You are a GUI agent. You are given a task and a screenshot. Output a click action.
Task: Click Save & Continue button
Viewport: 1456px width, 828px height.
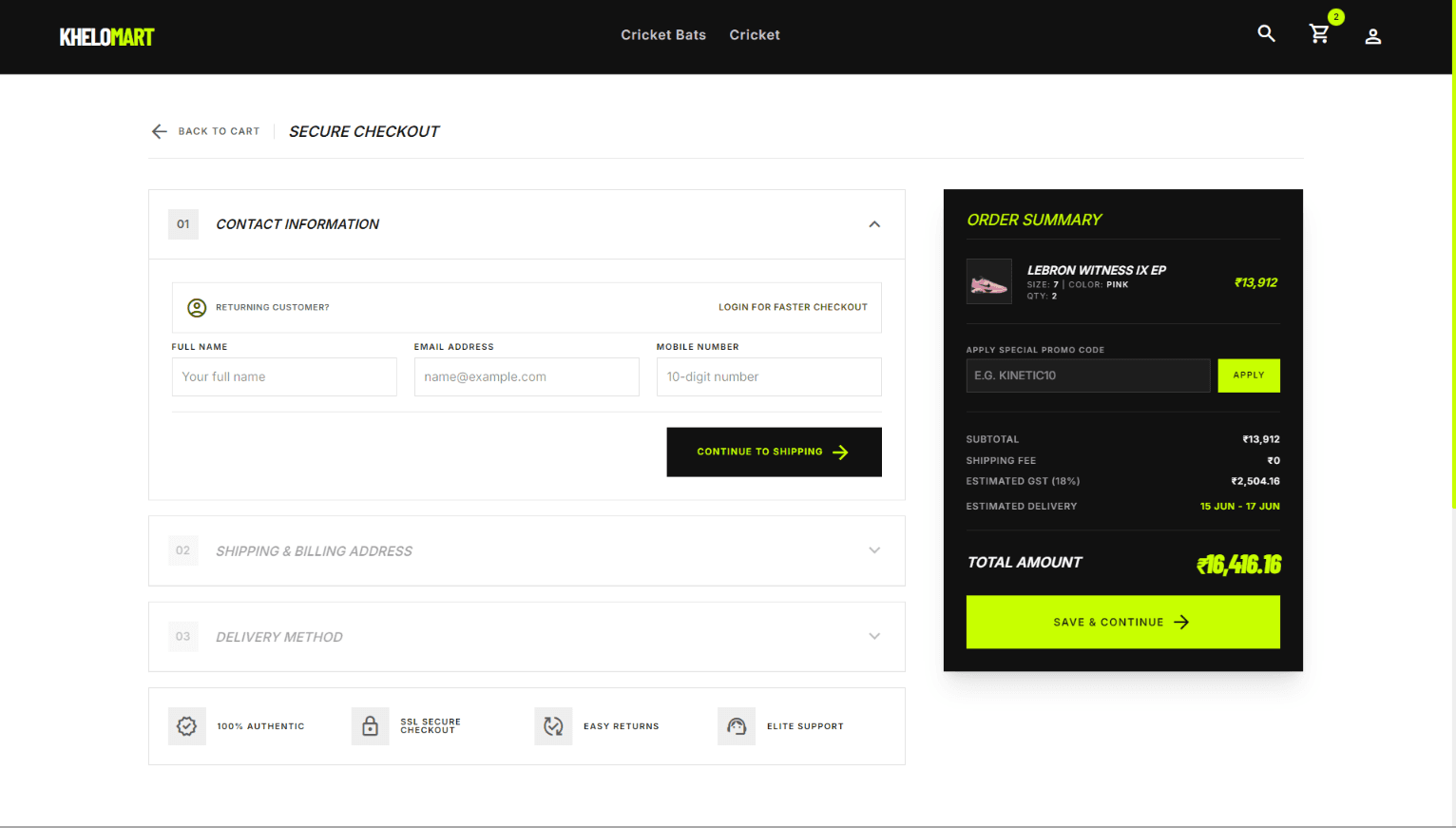tap(1123, 622)
